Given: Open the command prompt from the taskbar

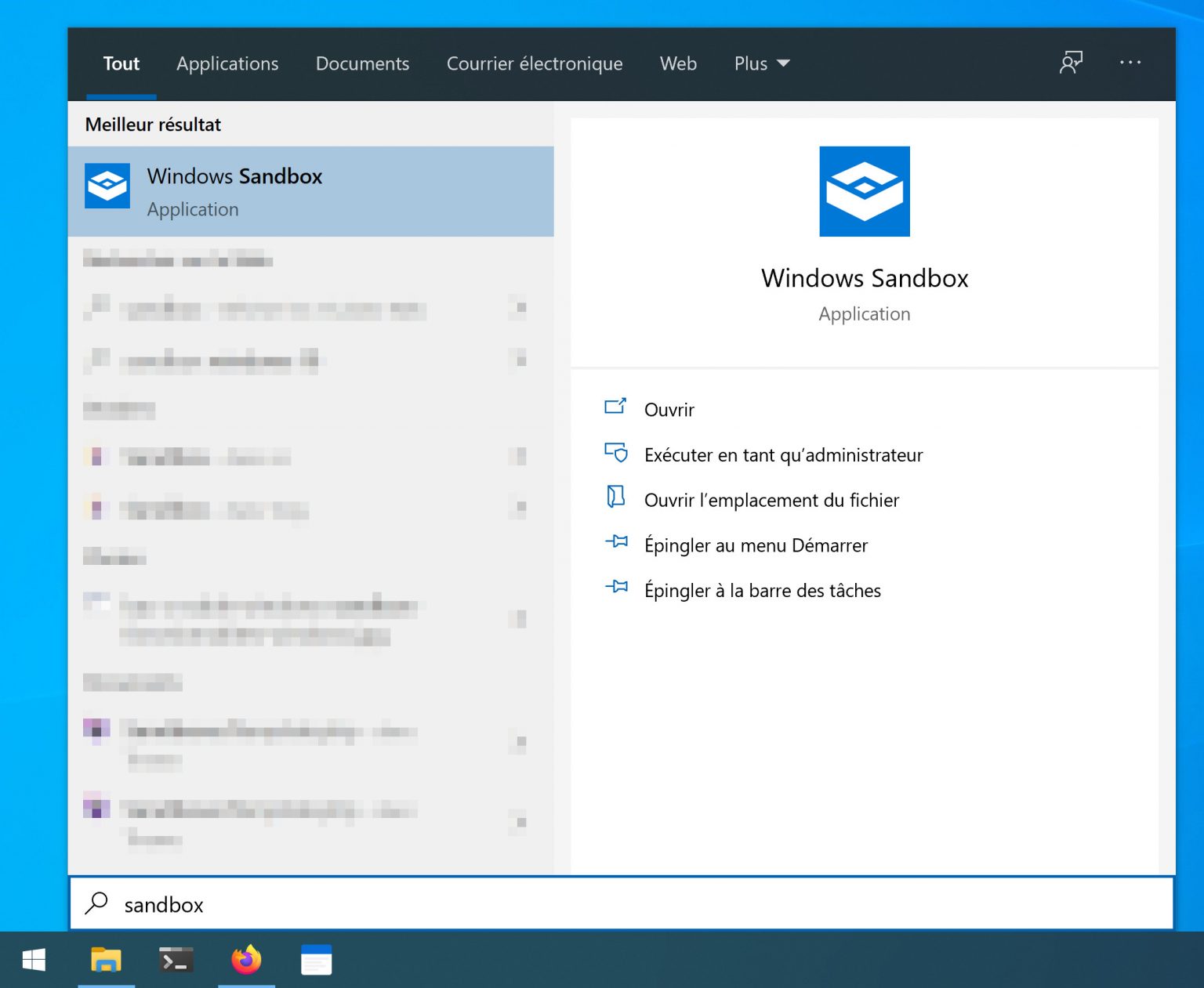Looking at the screenshot, I should pyautogui.click(x=176, y=959).
